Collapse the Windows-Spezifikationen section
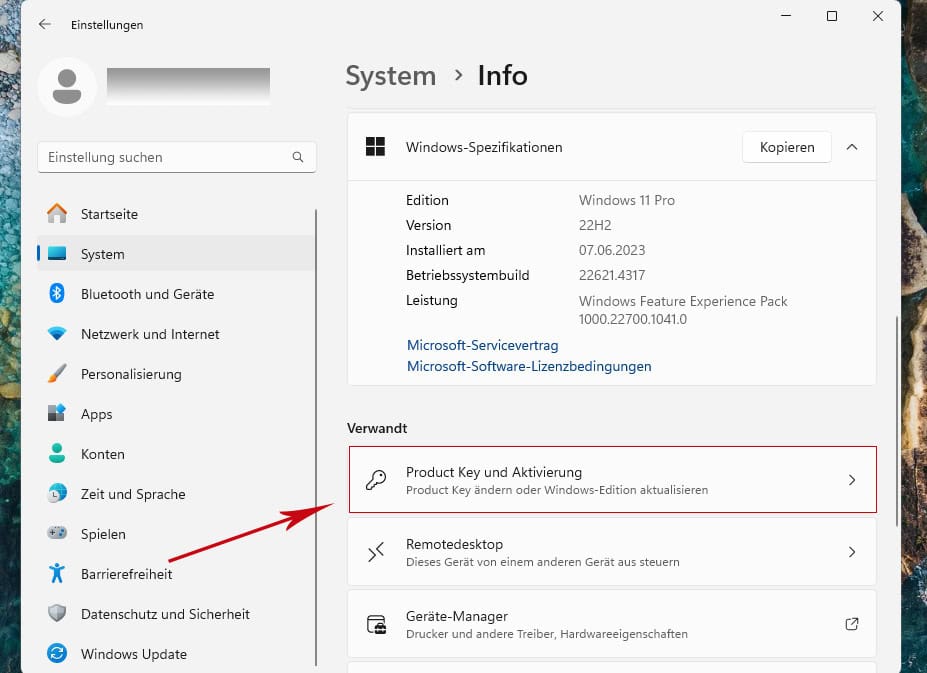This screenshot has height=673, width=927. point(852,147)
